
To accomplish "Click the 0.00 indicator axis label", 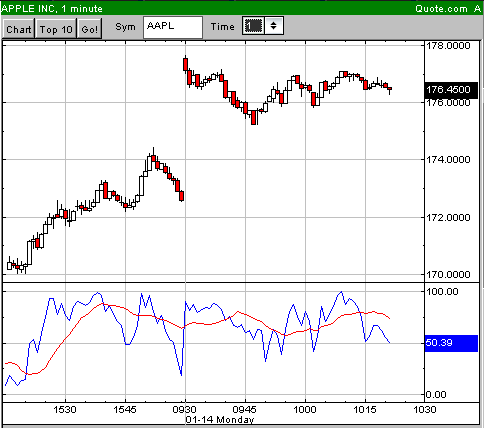I will coord(436,395).
